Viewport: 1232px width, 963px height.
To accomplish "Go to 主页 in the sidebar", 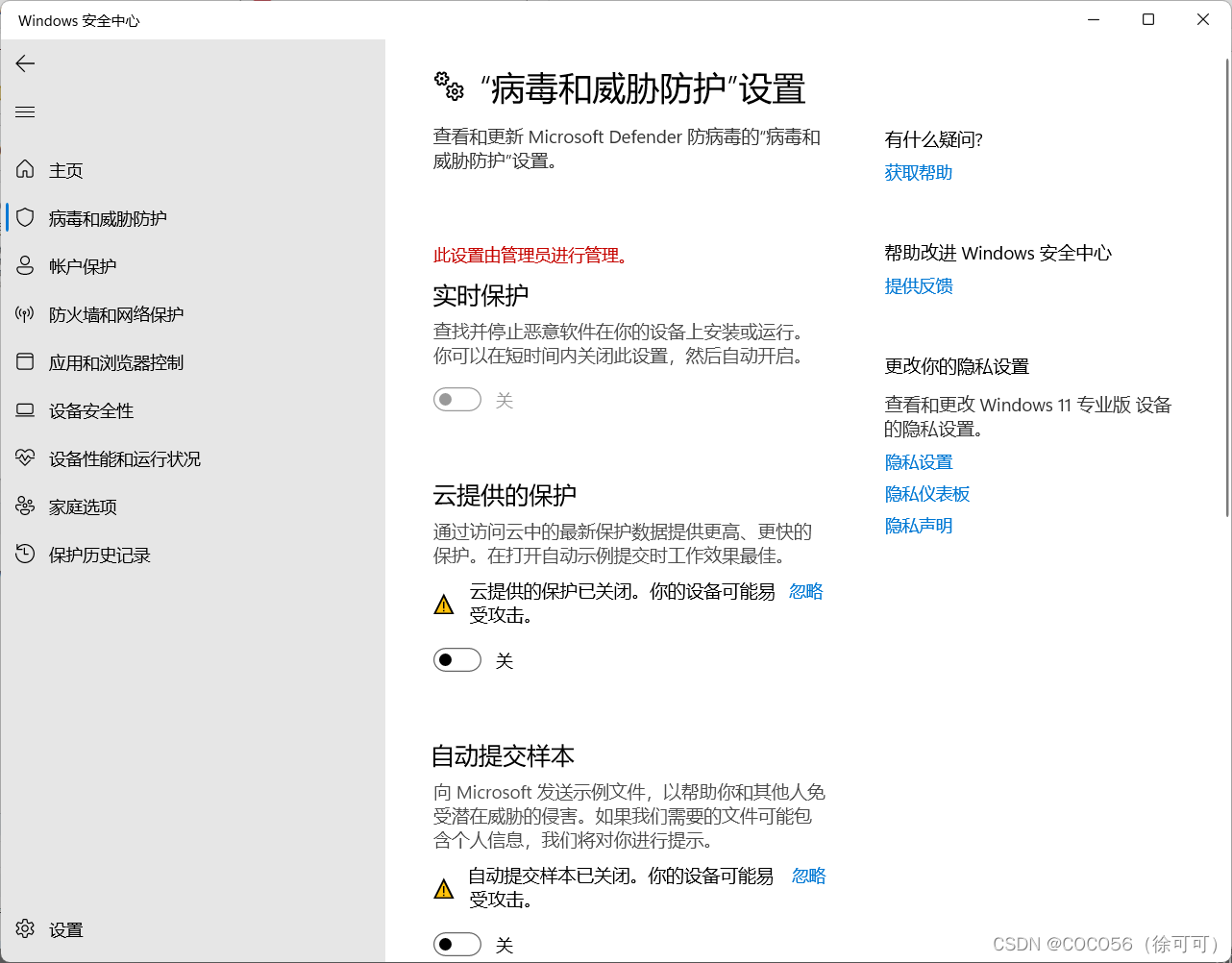I will click(x=192, y=170).
